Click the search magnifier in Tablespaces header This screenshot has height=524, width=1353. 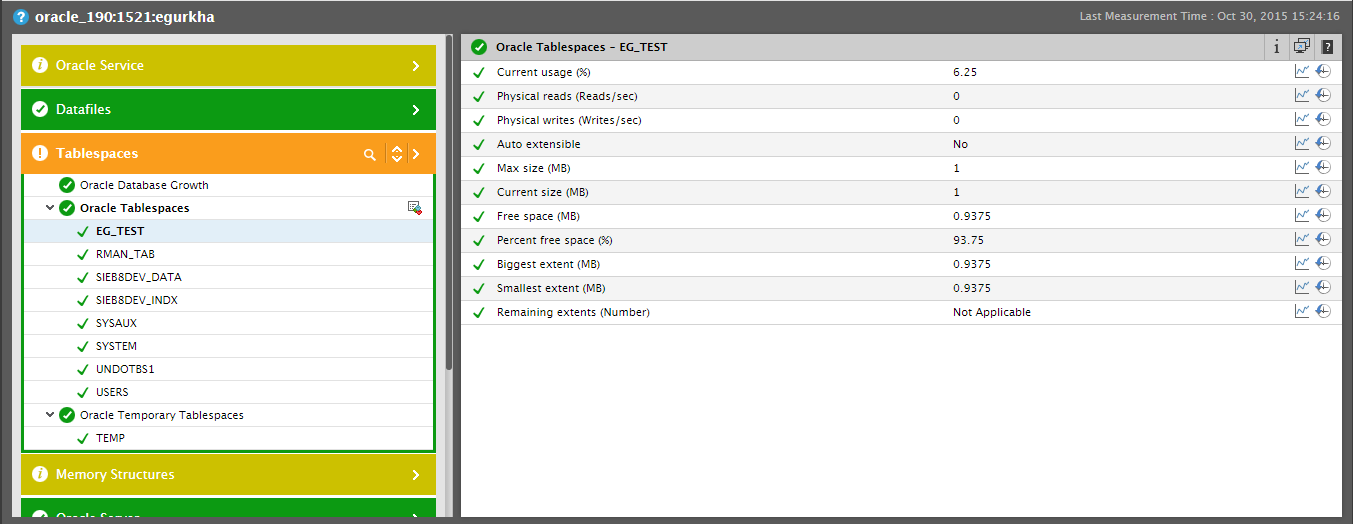click(x=370, y=154)
